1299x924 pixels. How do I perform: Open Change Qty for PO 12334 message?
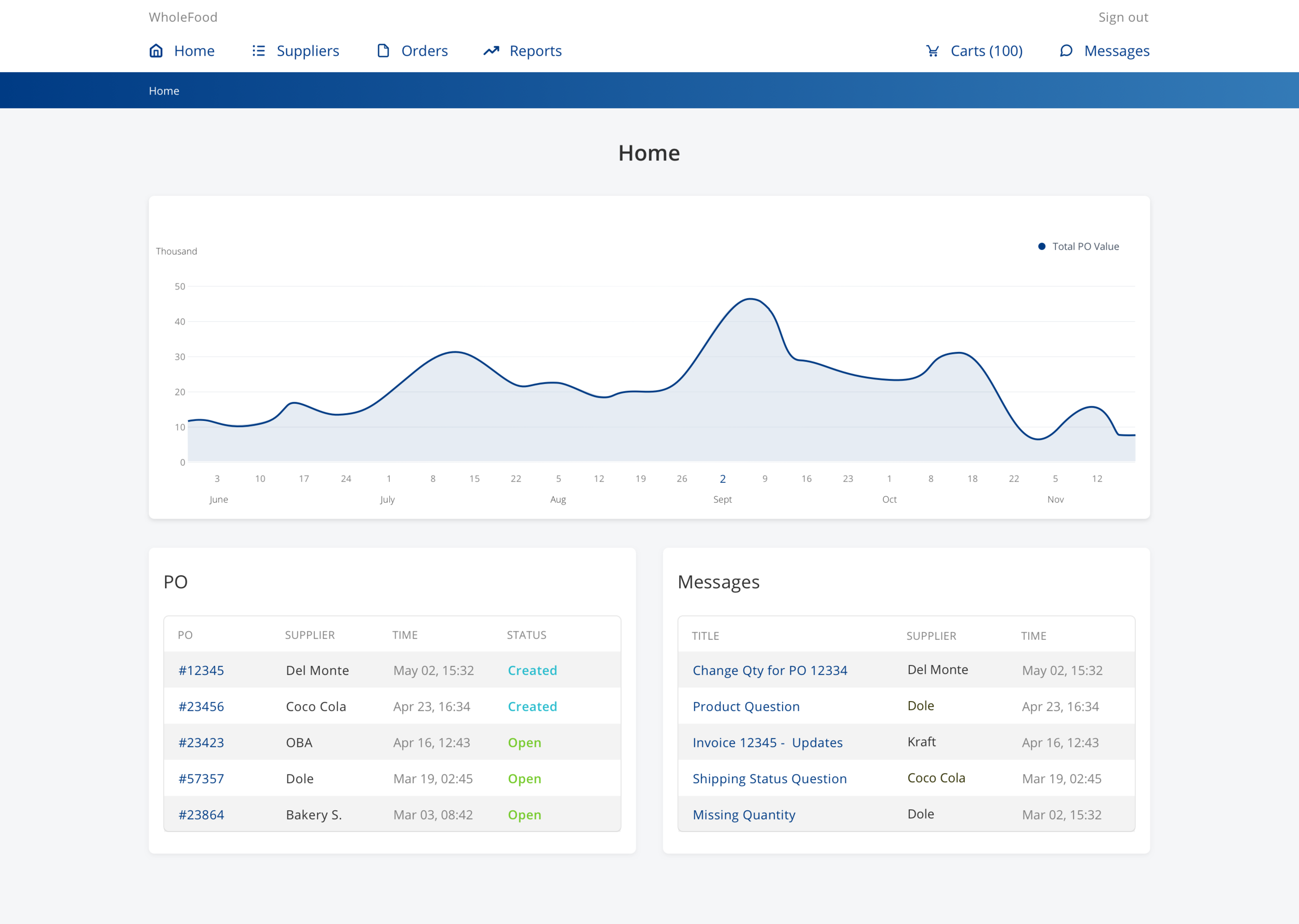770,670
